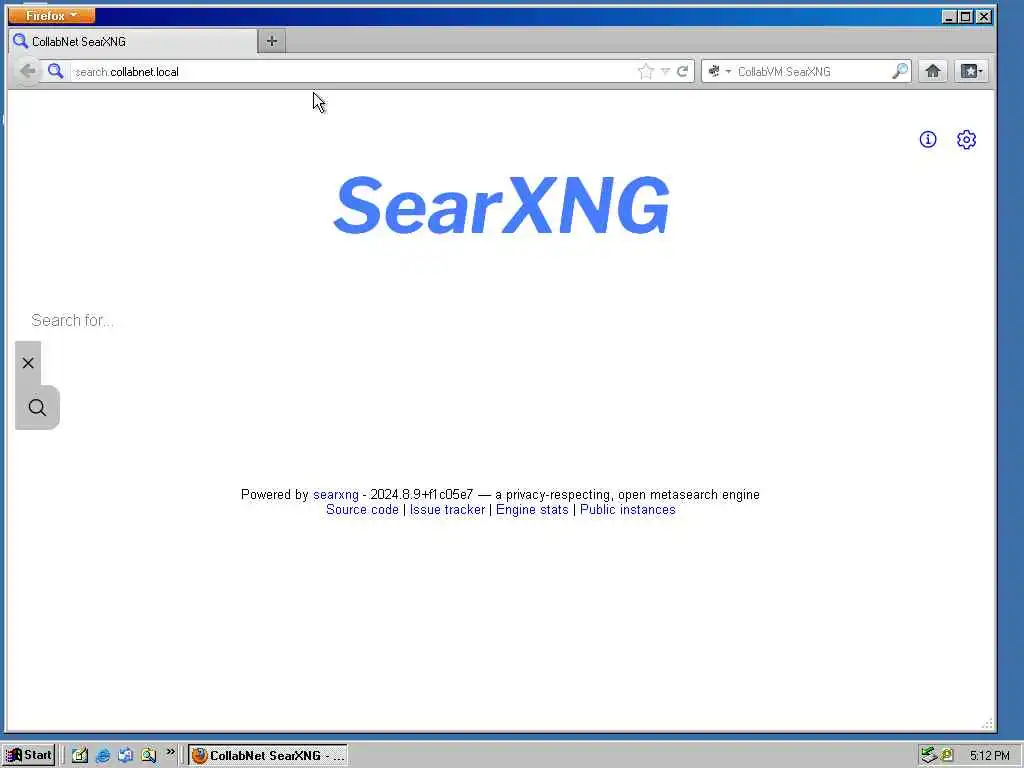1024x768 pixels.
Task: Go back with the browser back arrow
Action: (x=28, y=71)
